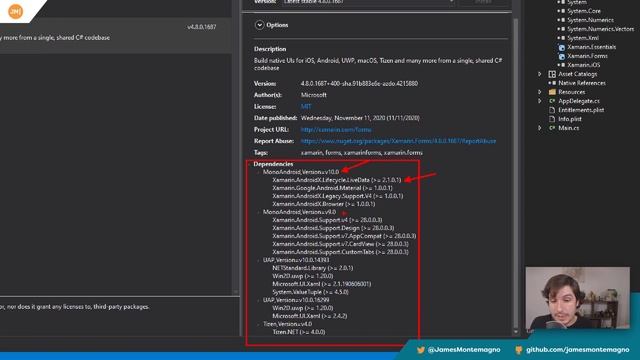Click the author value Microsoft

[x=313, y=95]
